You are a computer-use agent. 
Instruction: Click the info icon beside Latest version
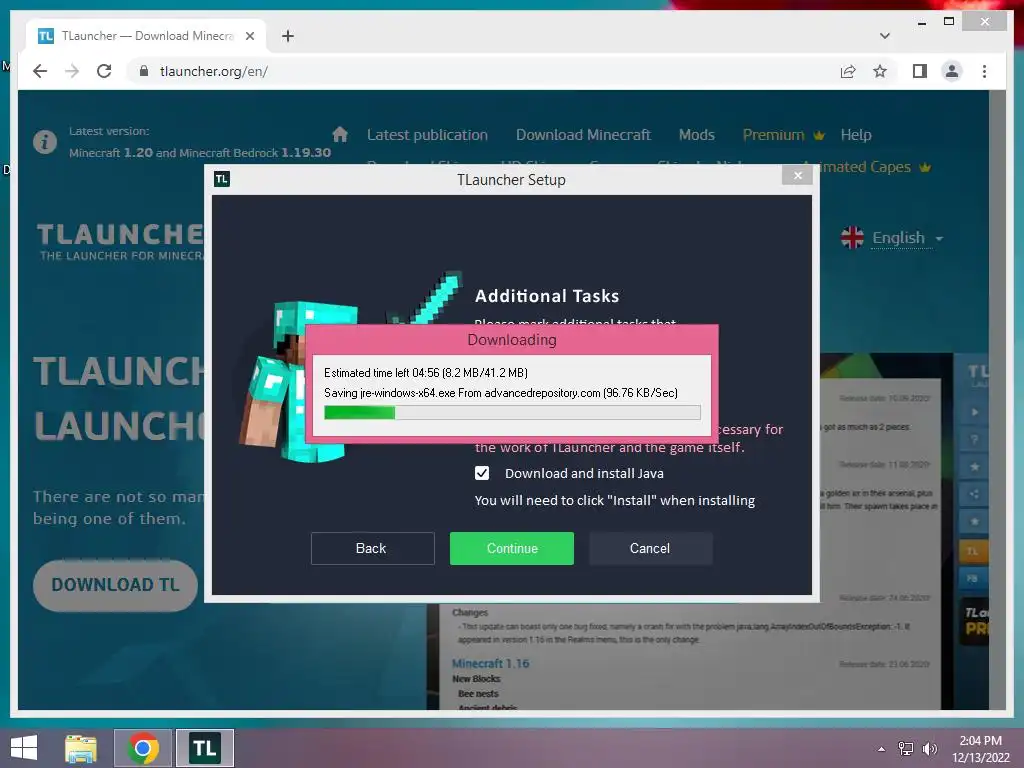coord(45,142)
